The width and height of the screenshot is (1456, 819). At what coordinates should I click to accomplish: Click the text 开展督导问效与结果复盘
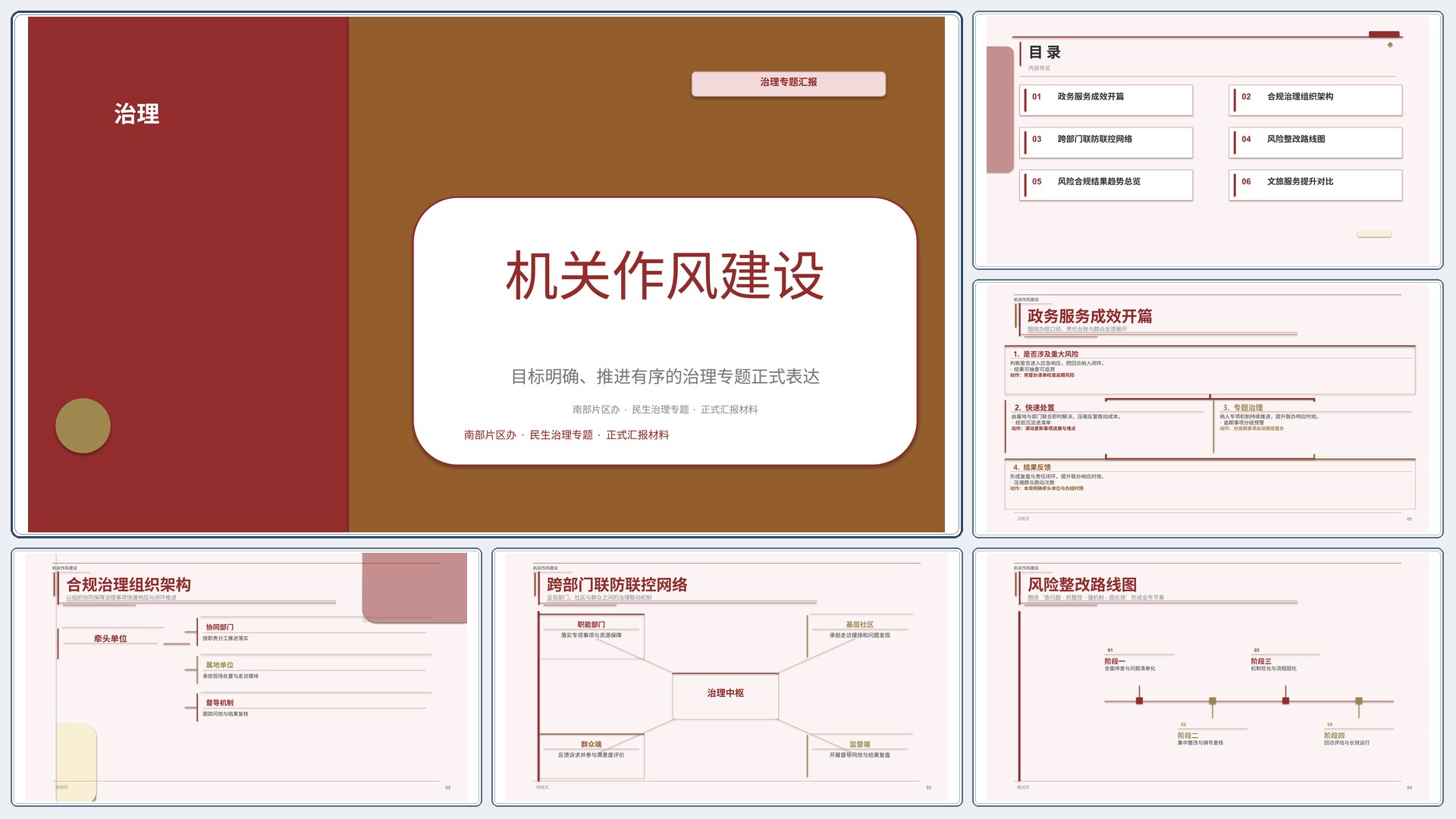(x=860, y=755)
